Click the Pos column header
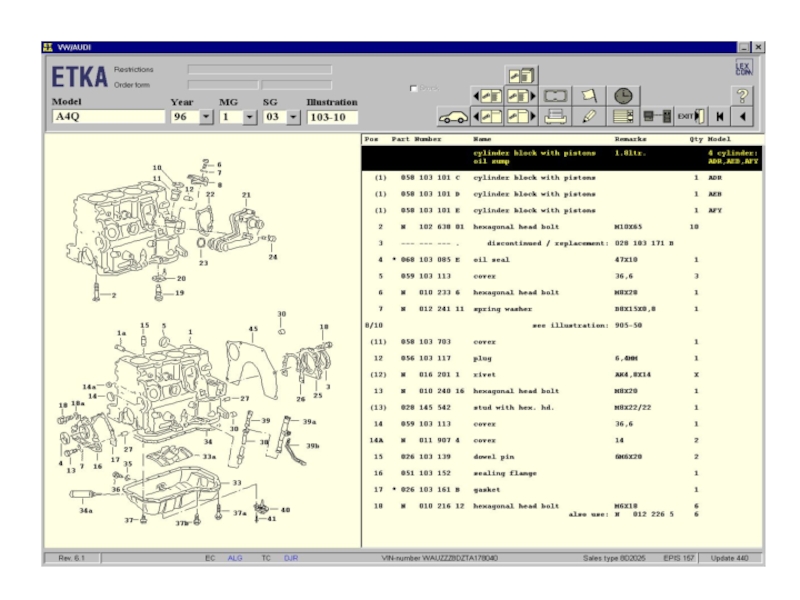800x600 pixels. [371, 139]
